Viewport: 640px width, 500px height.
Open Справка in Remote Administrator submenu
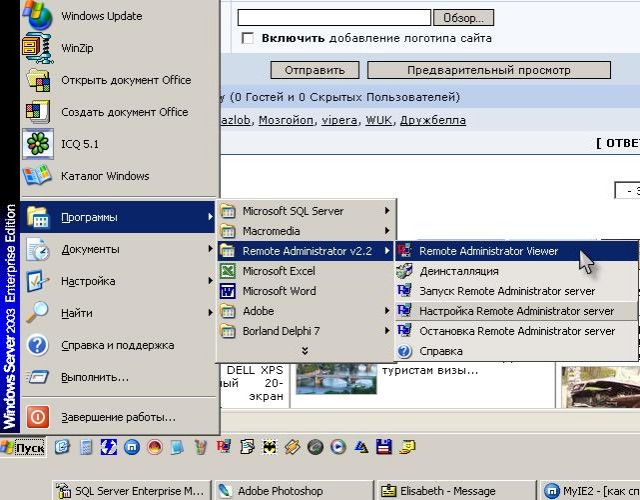click(516, 351)
